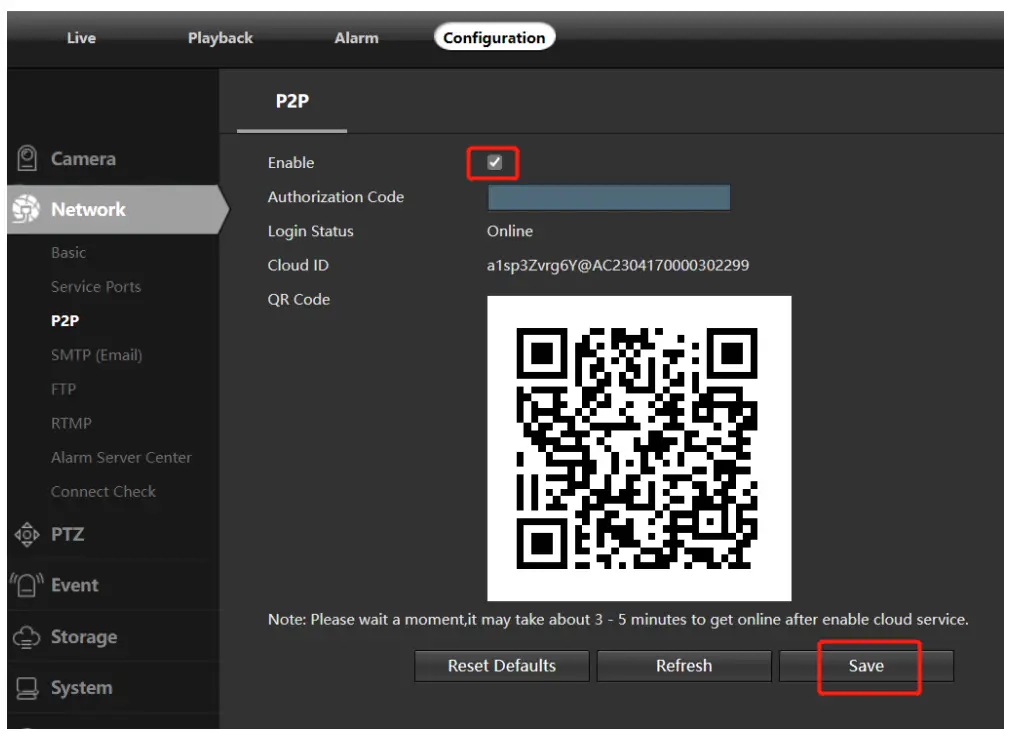1013x740 pixels.
Task: Open the Camera settings label
Action: (83, 159)
